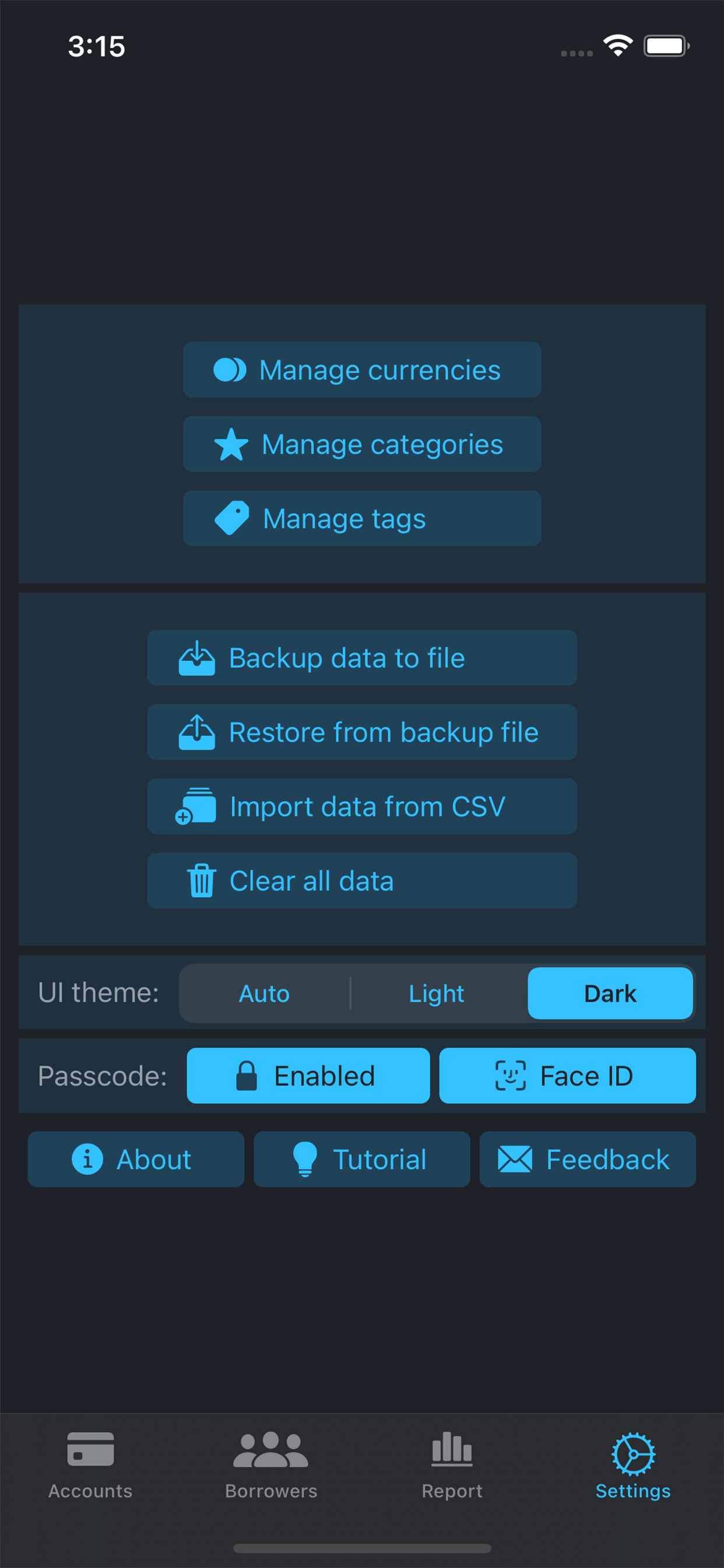This screenshot has width=724, height=1568.
Task: Tap the Manage categories text label
Action: click(382, 444)
